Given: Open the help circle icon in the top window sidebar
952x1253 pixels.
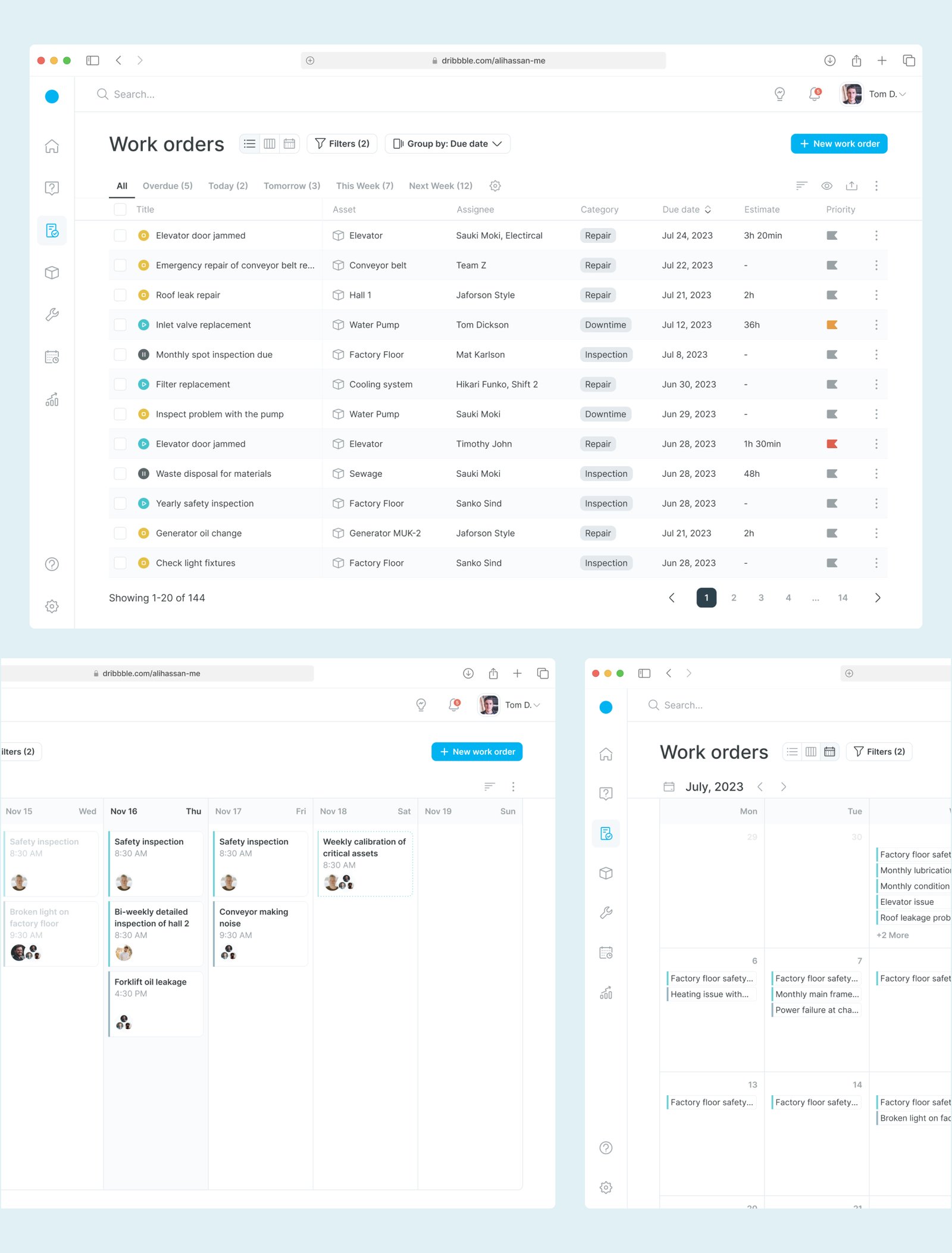Looking at the screenshot, I should tap(52, 564).
